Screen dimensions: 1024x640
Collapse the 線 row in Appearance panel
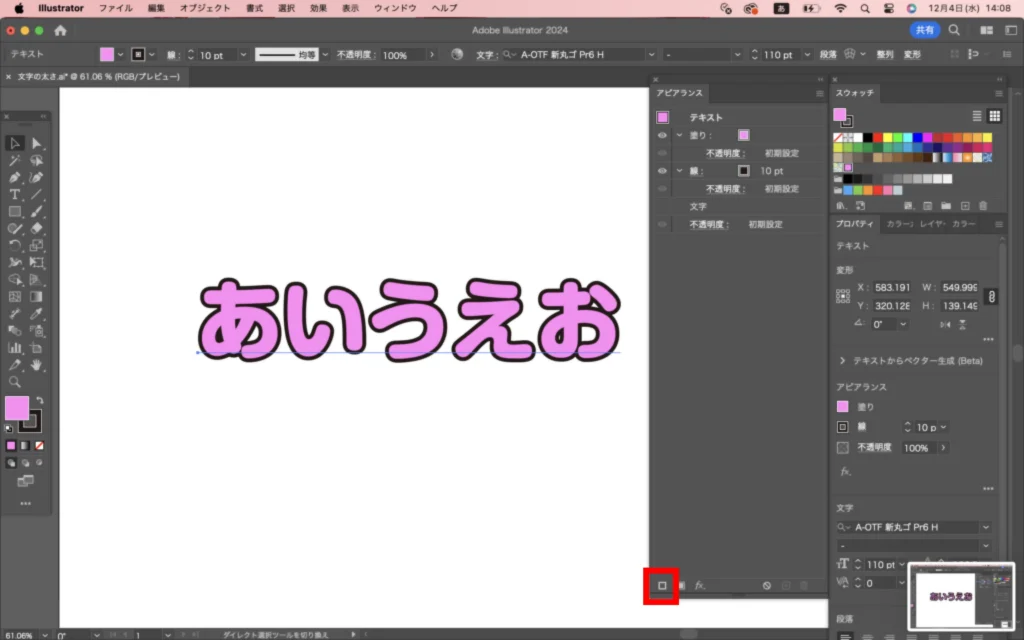tap(679, 171)
